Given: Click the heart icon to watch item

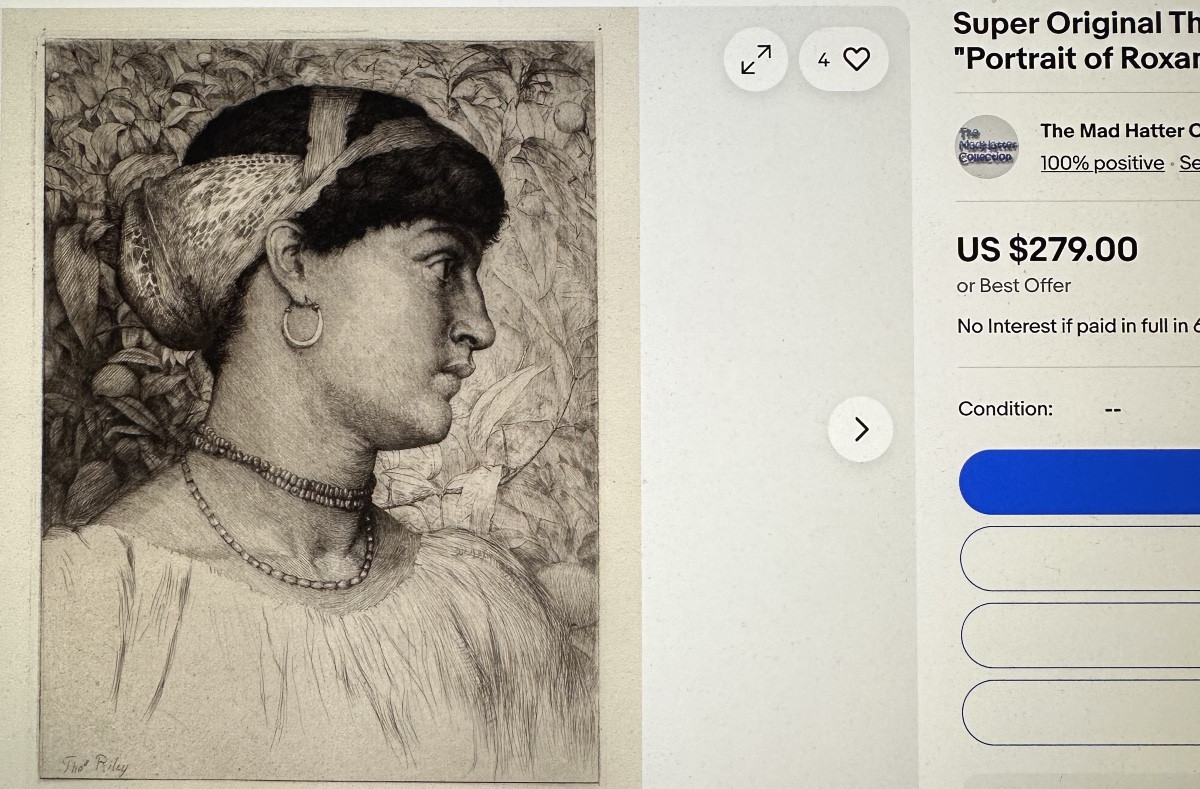Looking at the screenshot, I should click(857, 60).
